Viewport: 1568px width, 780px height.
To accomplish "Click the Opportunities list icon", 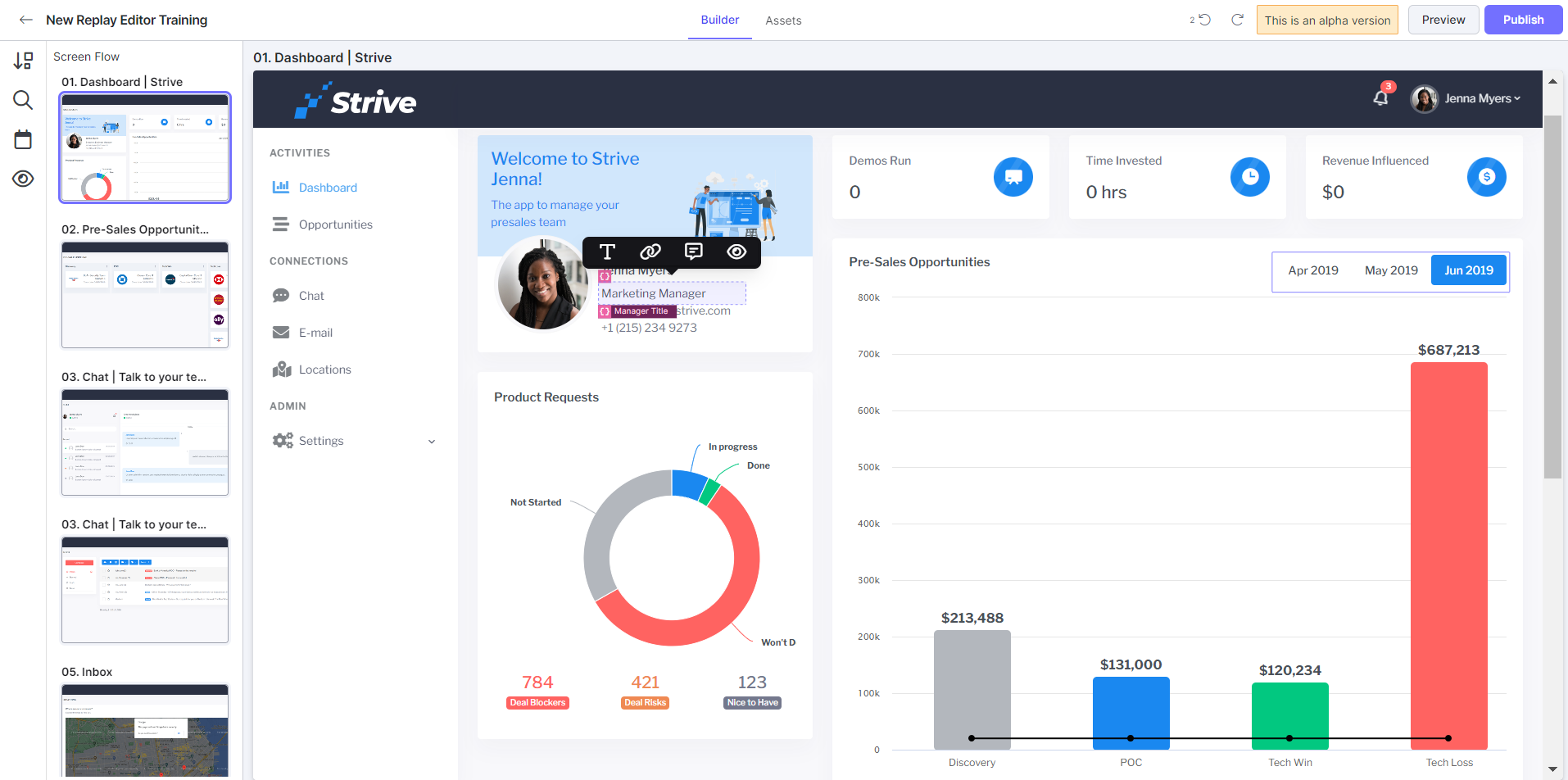I will pos(281,224).
